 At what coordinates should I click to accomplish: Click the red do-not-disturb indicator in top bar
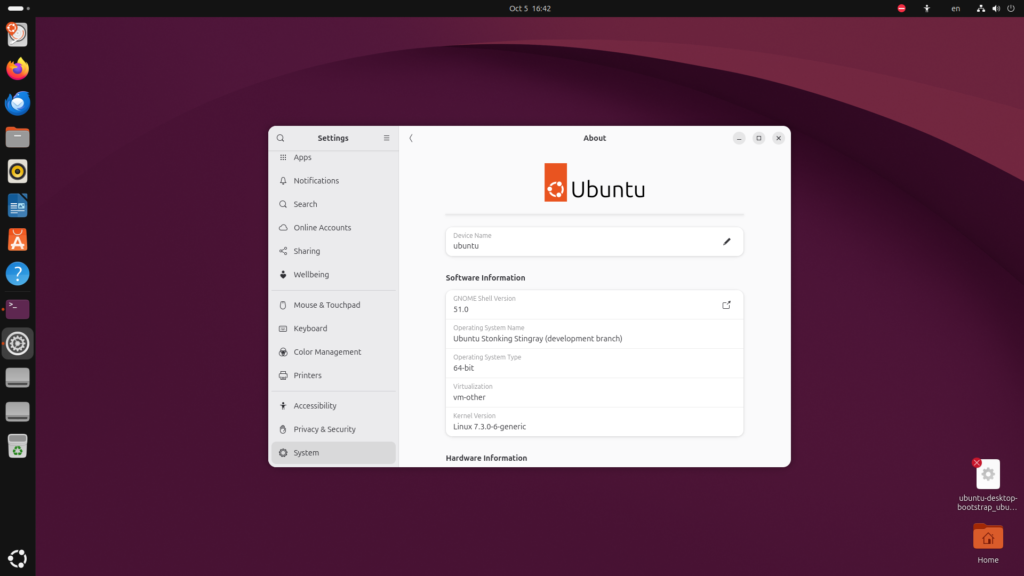(901, 8)
